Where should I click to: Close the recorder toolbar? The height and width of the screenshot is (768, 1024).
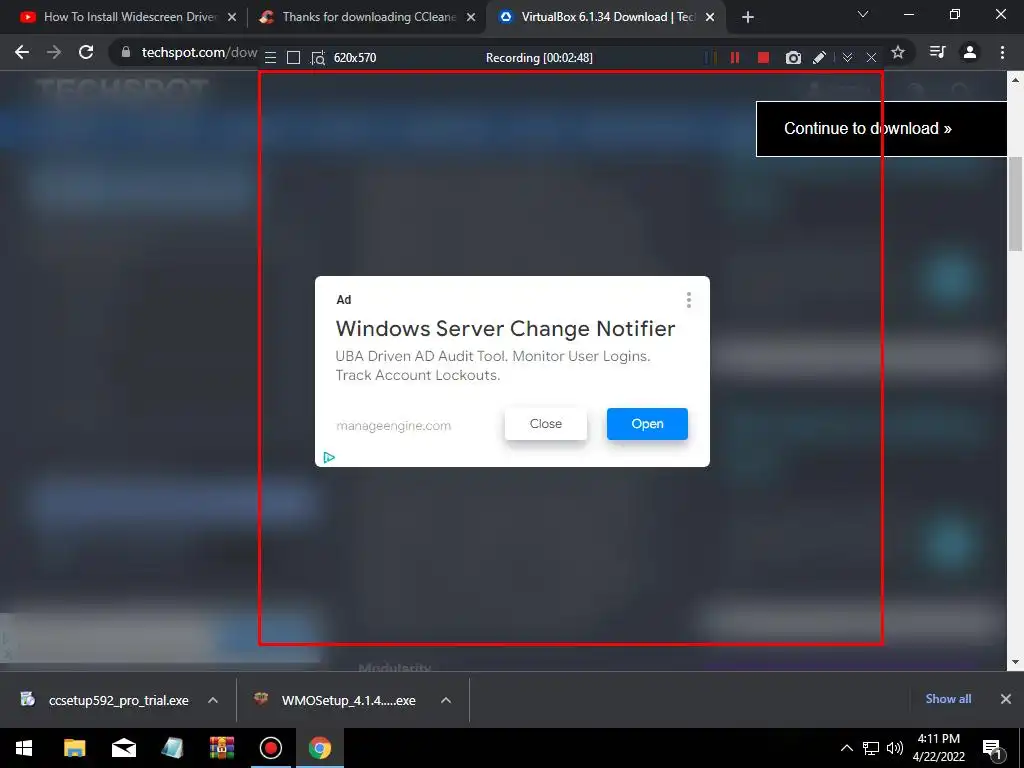point(871,58)
